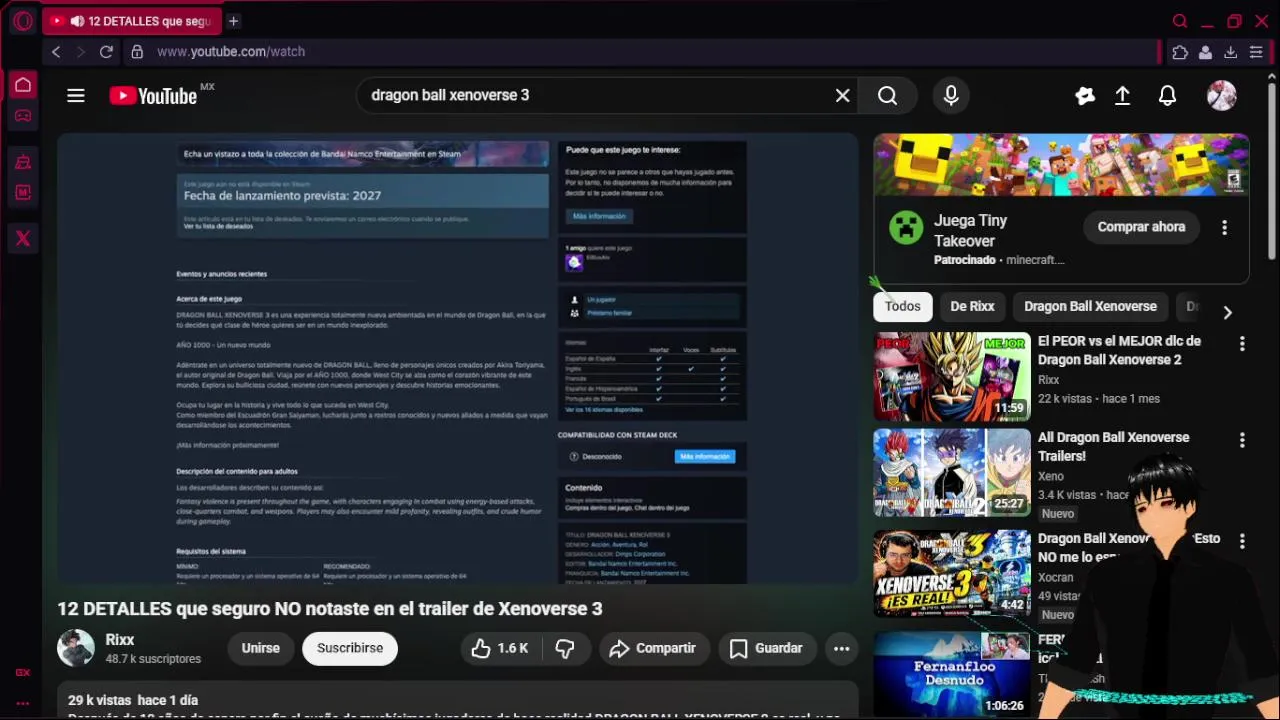Viewport: 1280px width, 720px height.
Task: Open ad options three-dot menu
Action: [x=1224, y=227]
